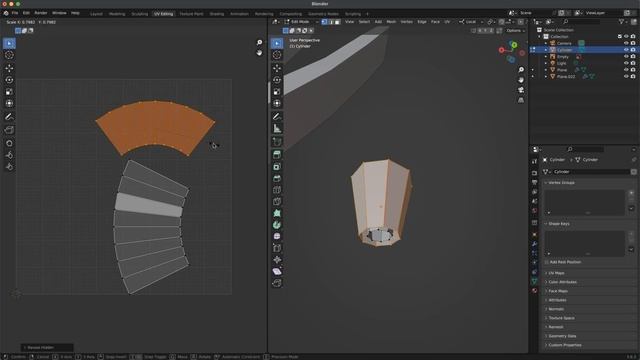Image resolution: width=640 pixels, height=360 pixels.
Task: Enable Add Rest Position checkbox
Action: tap(547, 262)
